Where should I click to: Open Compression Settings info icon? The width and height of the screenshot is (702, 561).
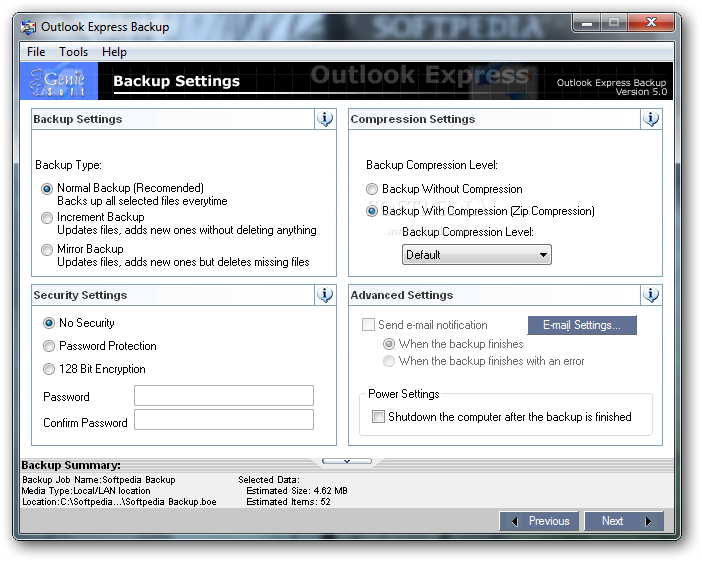point(651,119)
